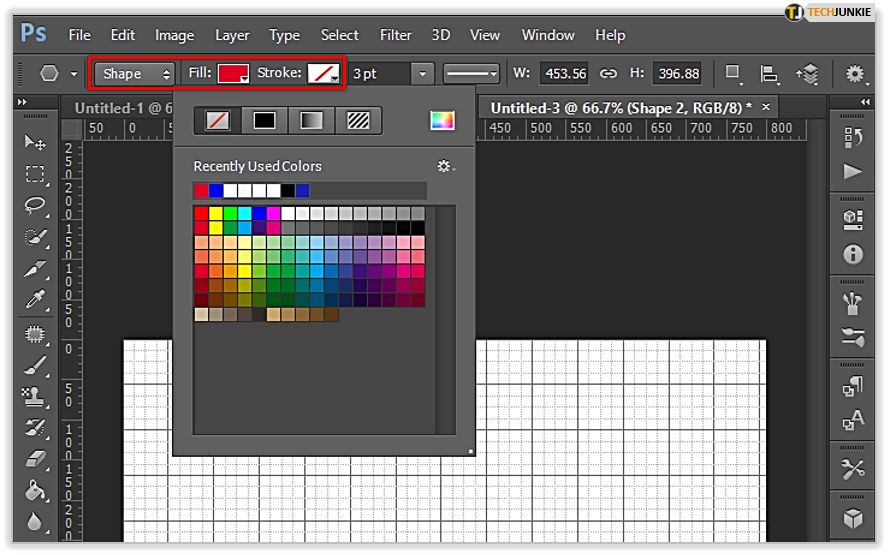Open the 3D menu
The image size is (888, 555).
[441, 35]
